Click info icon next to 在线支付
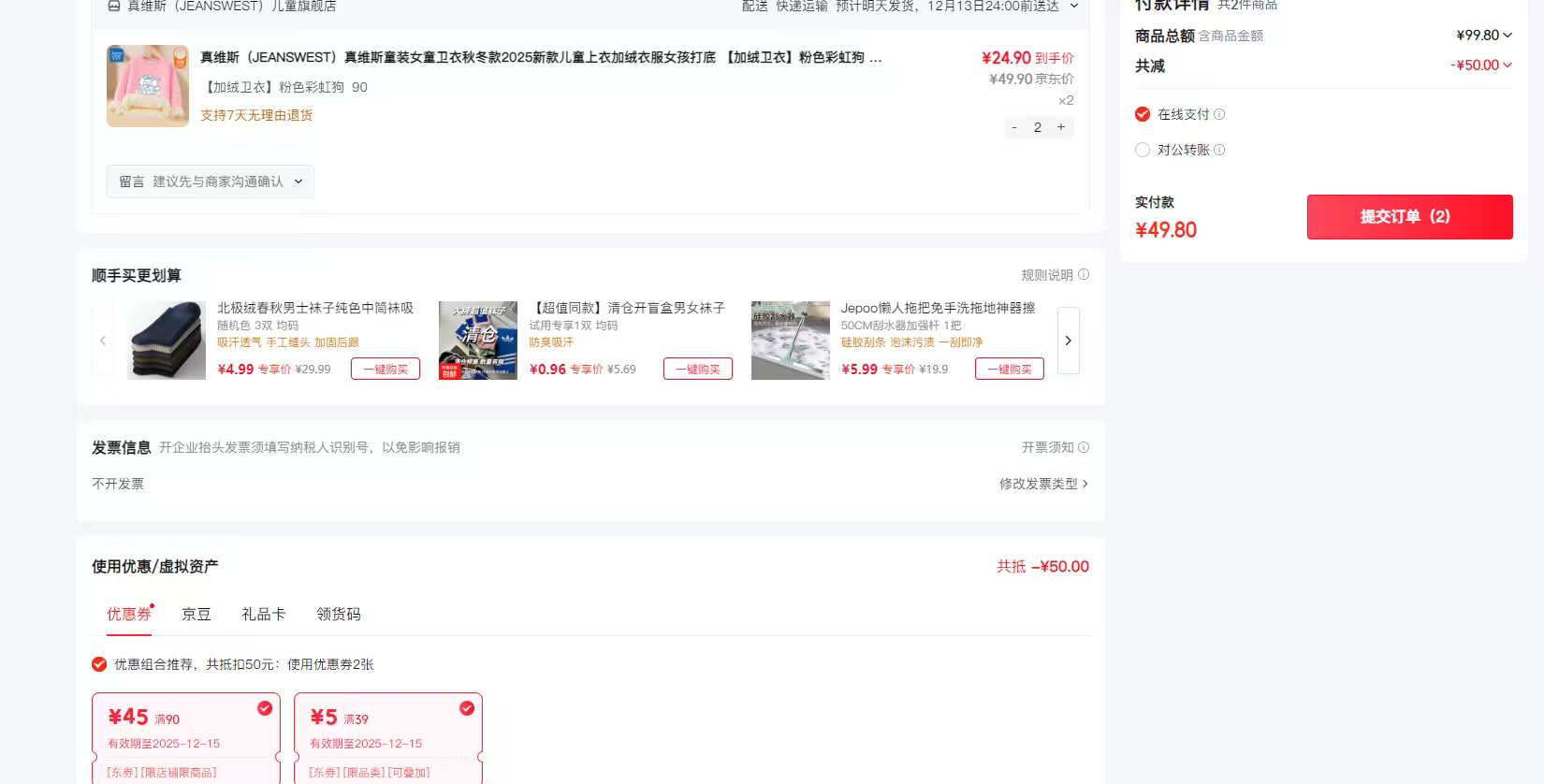 (x=1219, y=114)
